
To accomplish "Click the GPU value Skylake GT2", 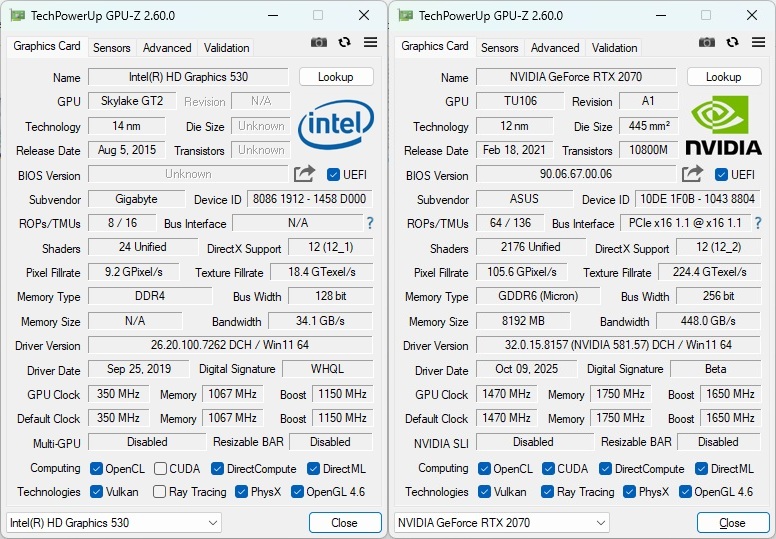I will pyautogui.click(x=132, y=101).
